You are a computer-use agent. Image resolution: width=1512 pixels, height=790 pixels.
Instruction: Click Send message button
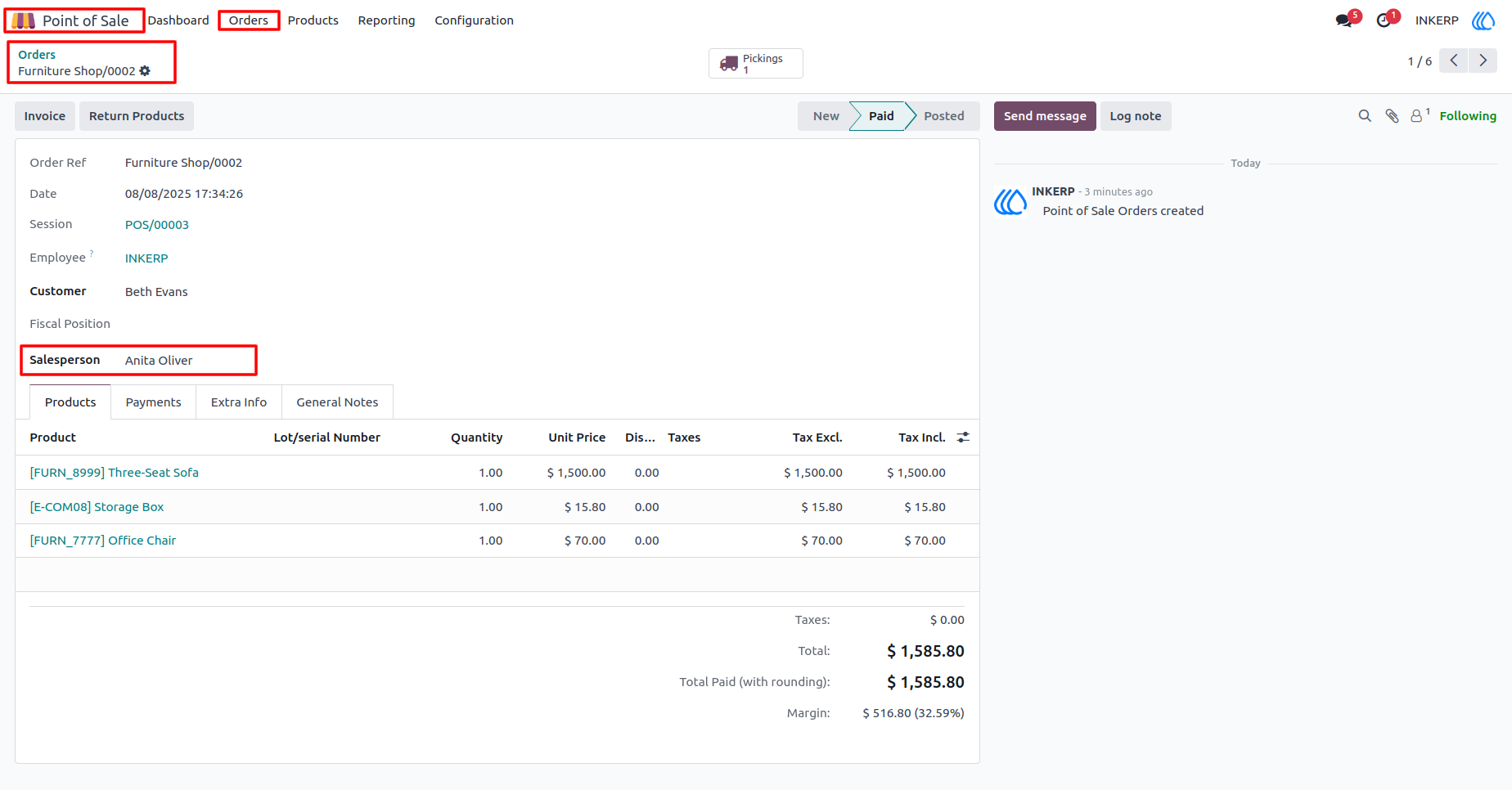(1045, 116)
